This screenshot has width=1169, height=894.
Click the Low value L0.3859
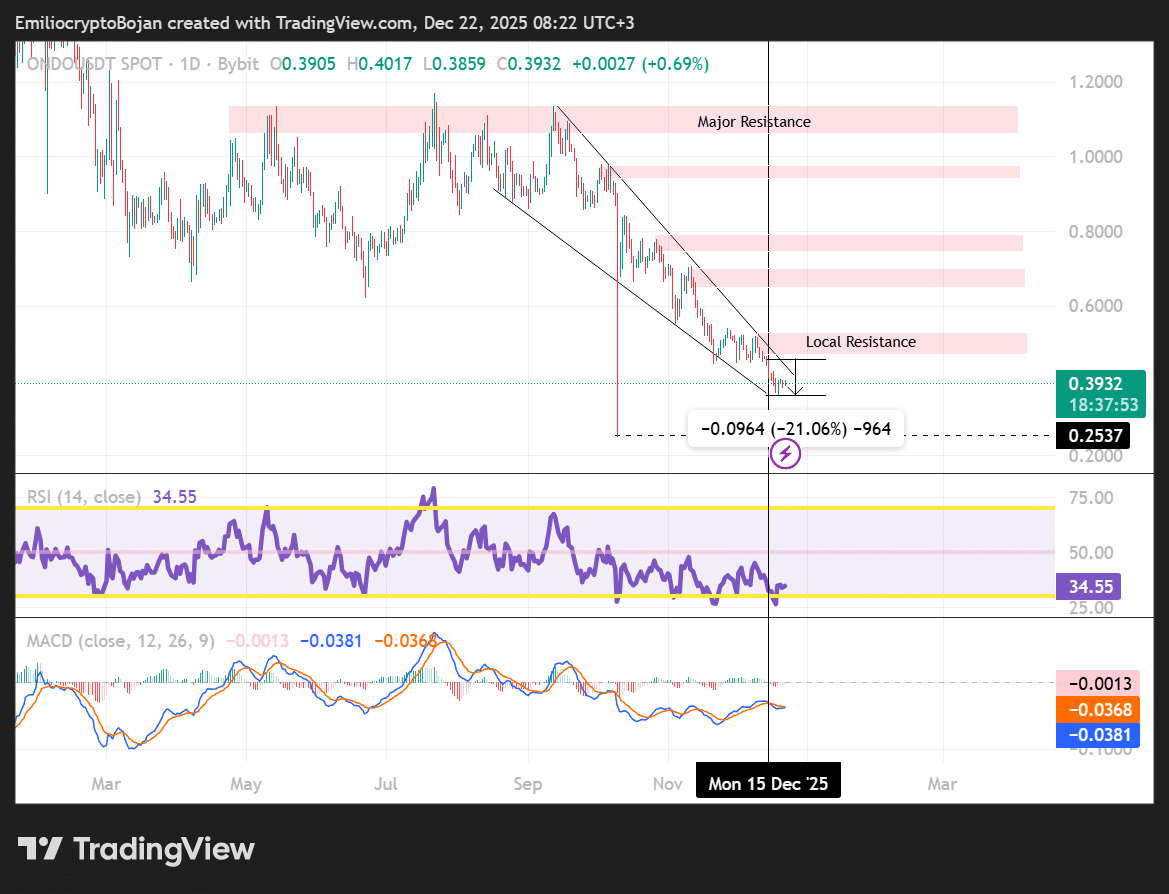(x=454, y=64)
